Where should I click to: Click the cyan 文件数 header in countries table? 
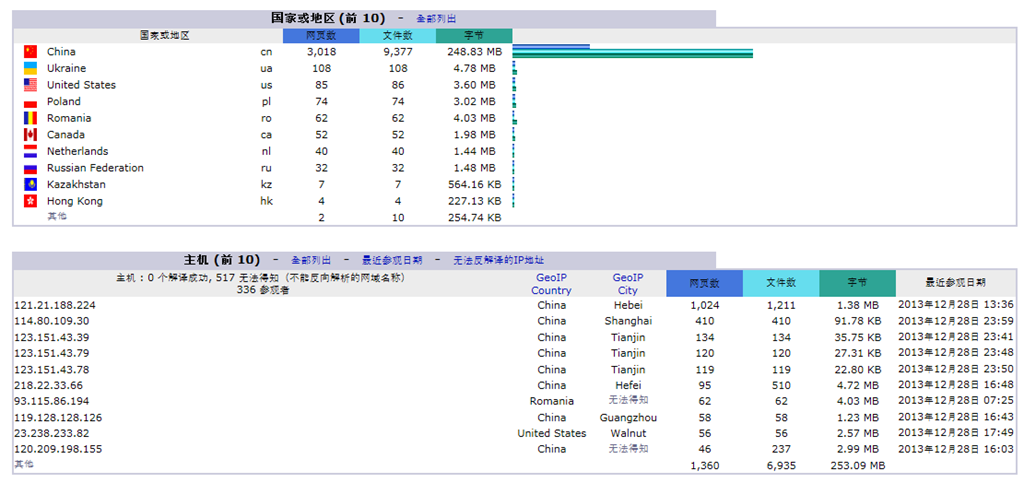click(x=397, y=35)
